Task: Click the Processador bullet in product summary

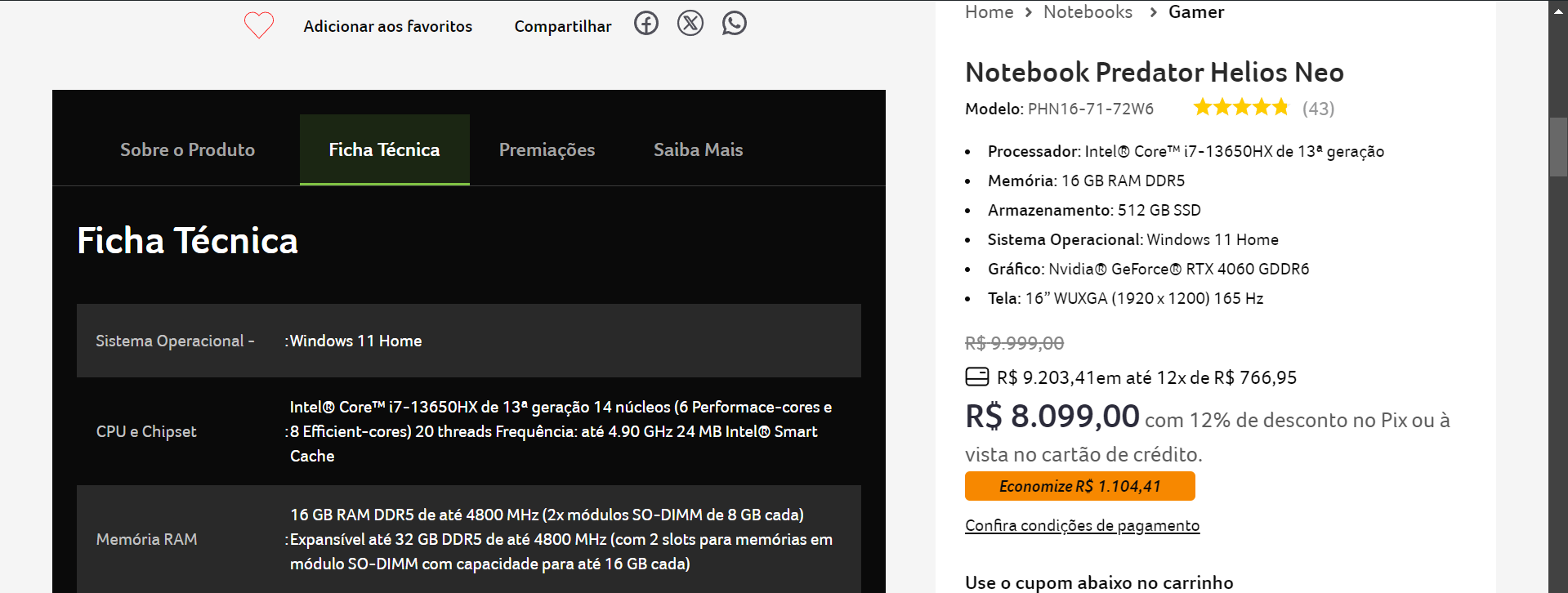Action: (1186, 151)
